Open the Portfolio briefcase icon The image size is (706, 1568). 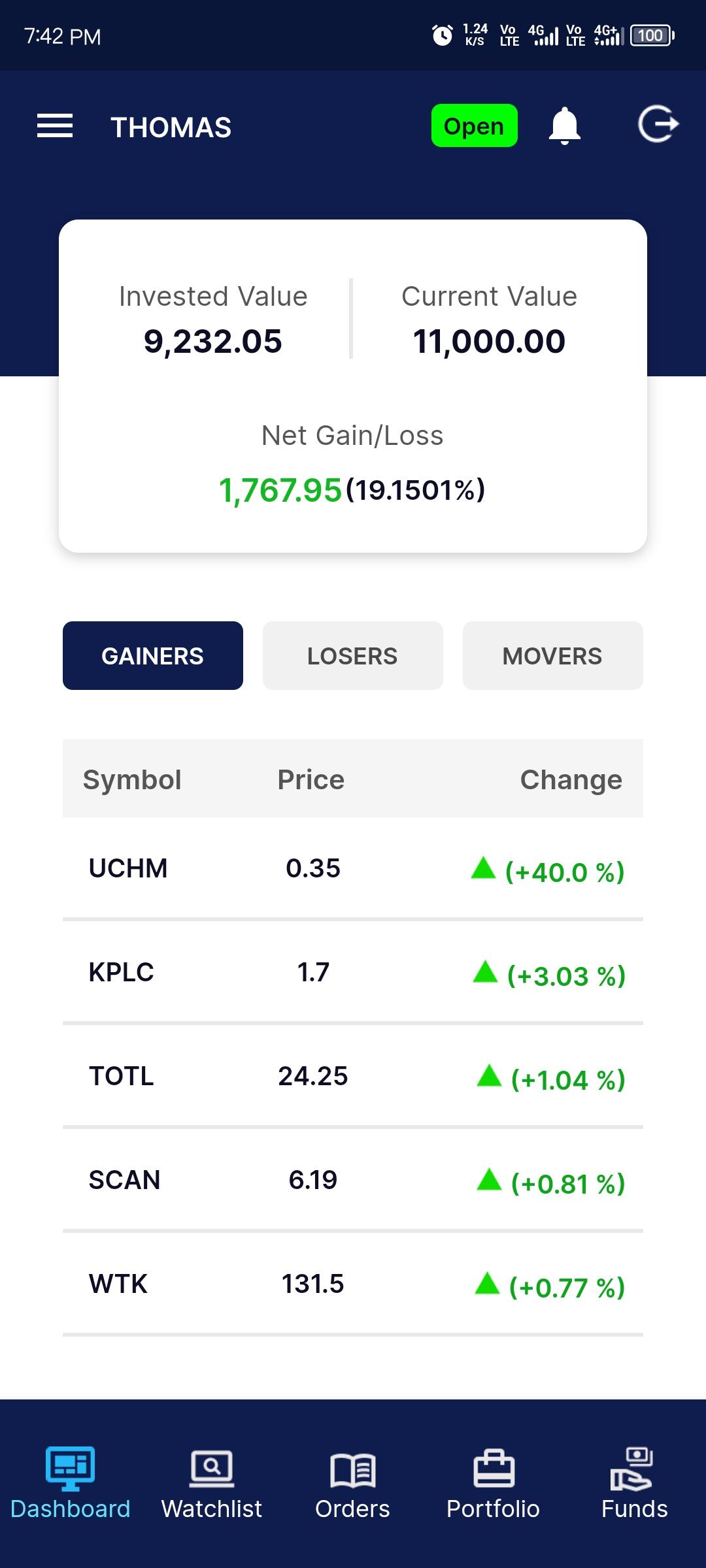[494, 1468]
